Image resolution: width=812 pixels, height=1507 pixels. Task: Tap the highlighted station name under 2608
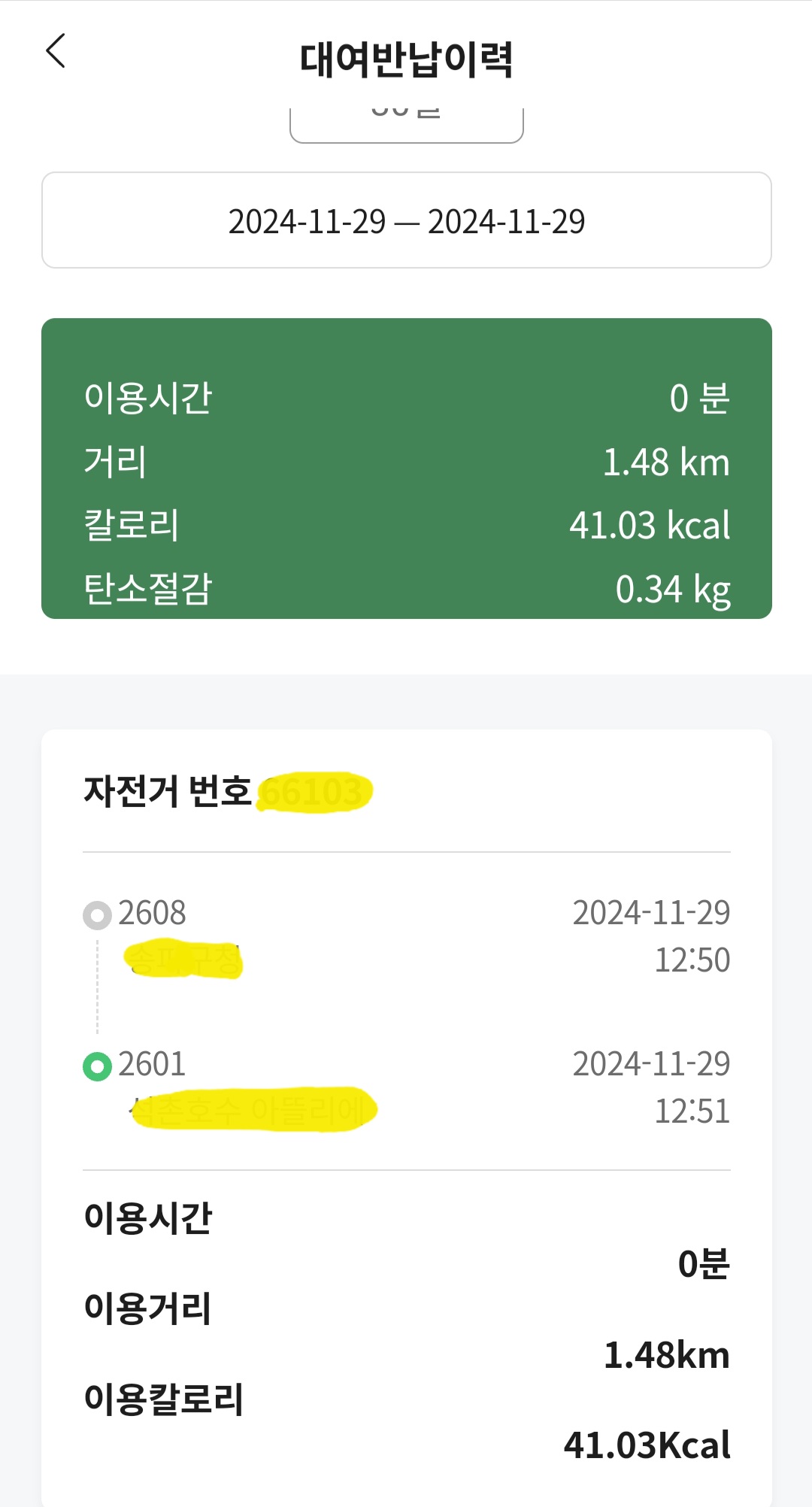click(x=184, y=960)
